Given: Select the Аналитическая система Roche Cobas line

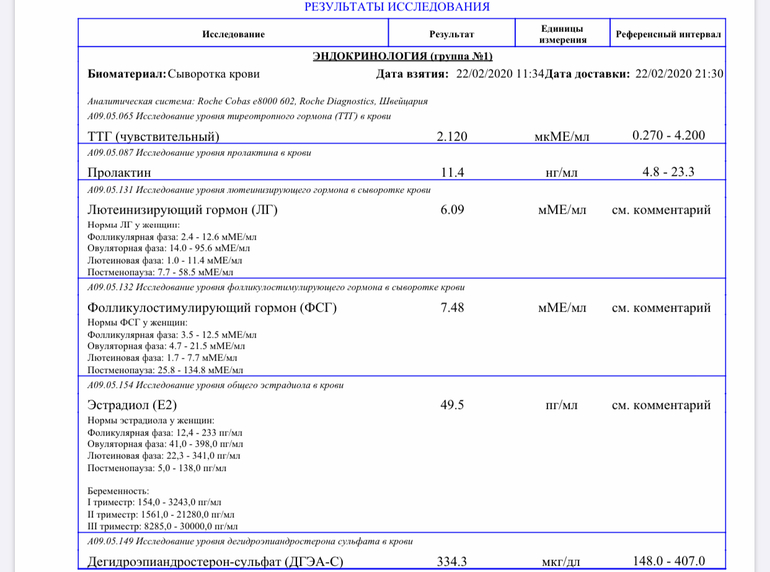Looking at the screenshot, I should tap(258, 101).
